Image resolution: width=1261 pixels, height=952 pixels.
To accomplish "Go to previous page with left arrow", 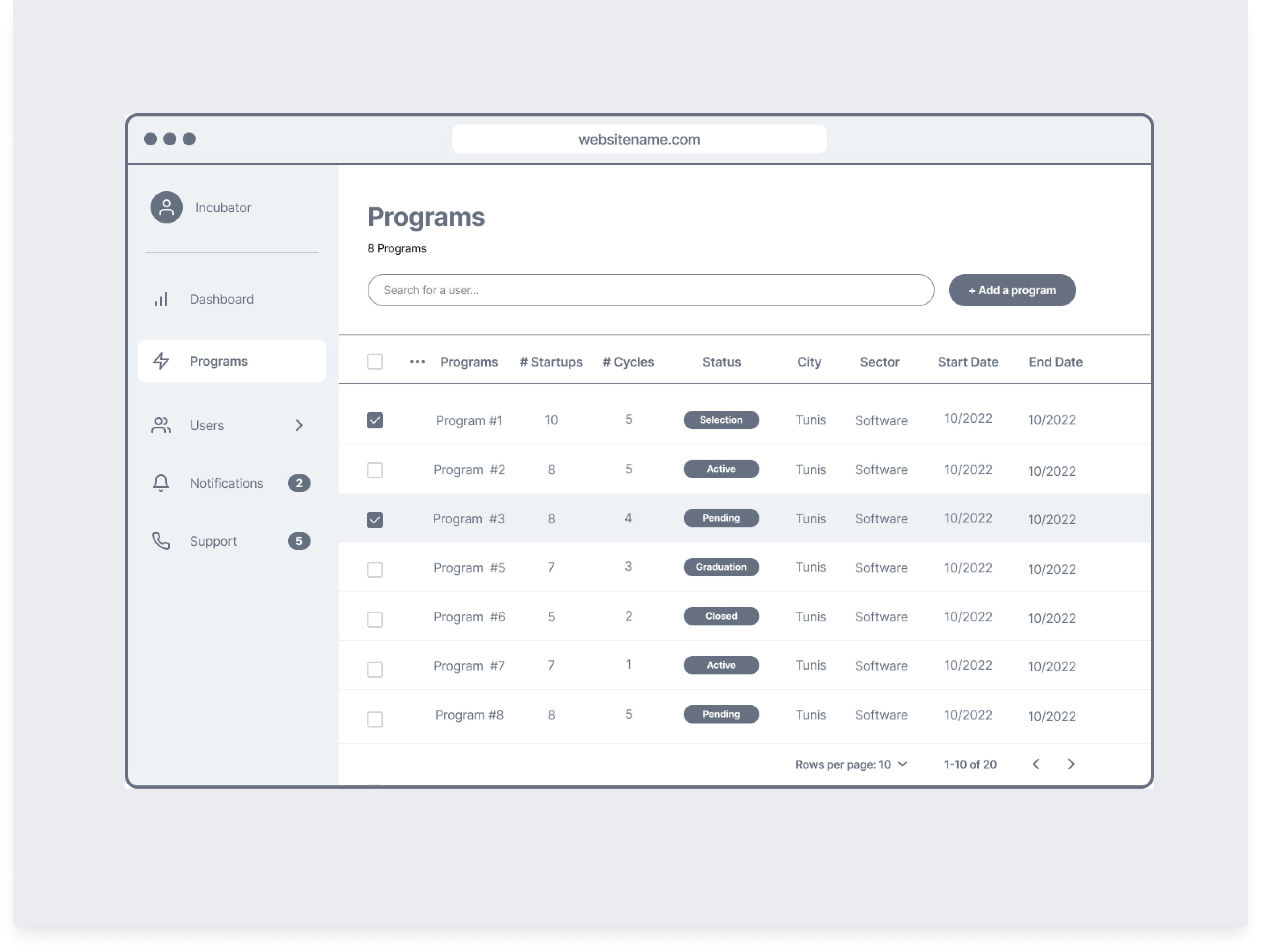I will (x=1036, y=764).
